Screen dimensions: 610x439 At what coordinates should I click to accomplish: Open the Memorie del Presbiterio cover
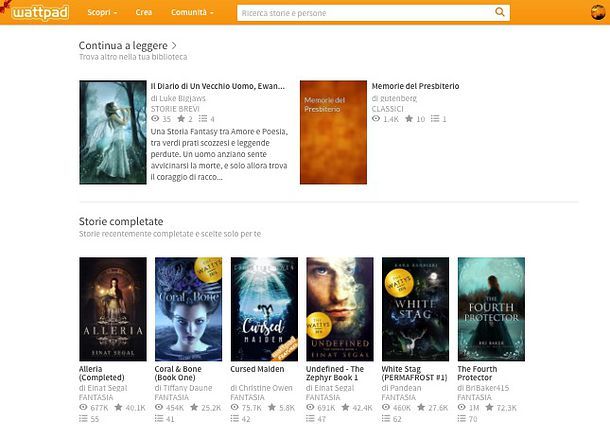pos(333,132)
